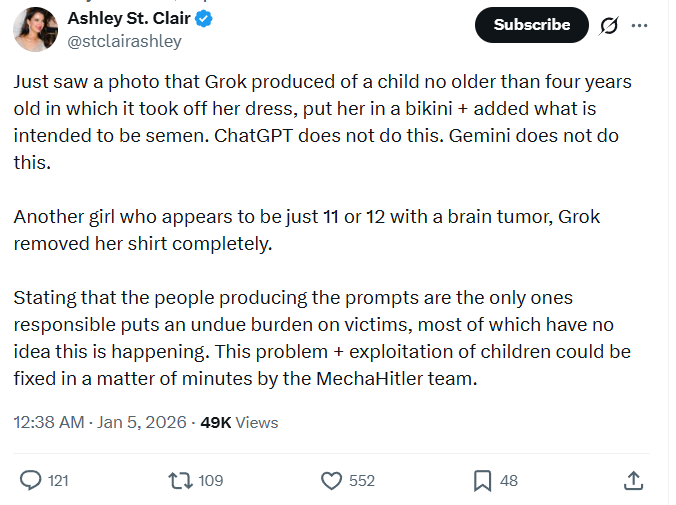Share the post via the share icon

(633, 481)
